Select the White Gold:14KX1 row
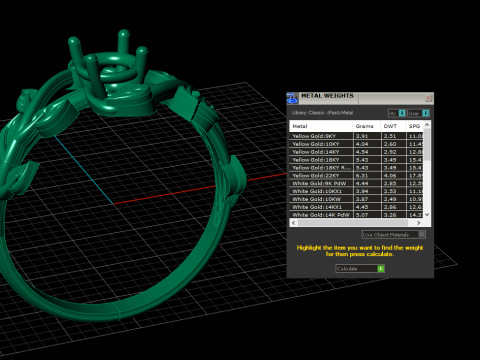Screen dimensions: 480x360 coord(356,207)
